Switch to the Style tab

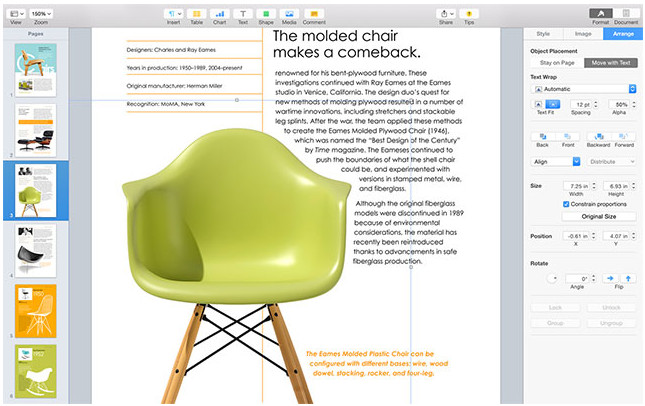pyautogui.click(x=543, y=34)
